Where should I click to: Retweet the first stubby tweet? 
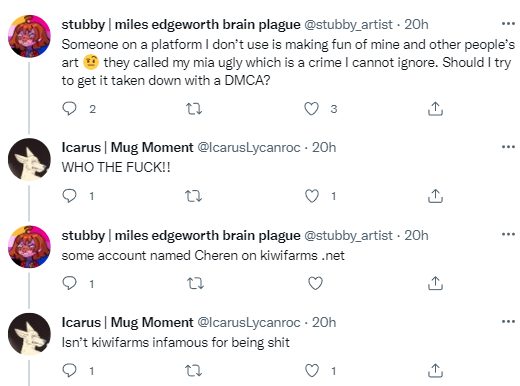coord(194,109)
